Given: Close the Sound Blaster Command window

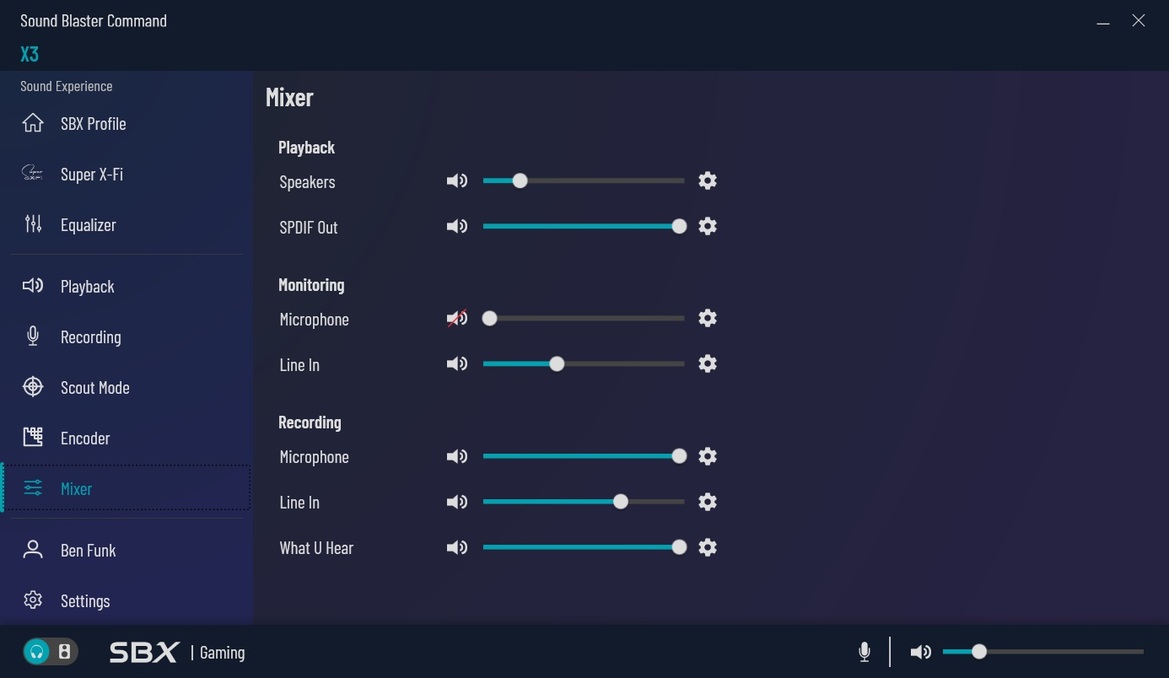Looking at the screenshot, I should tap(1138, 21).
